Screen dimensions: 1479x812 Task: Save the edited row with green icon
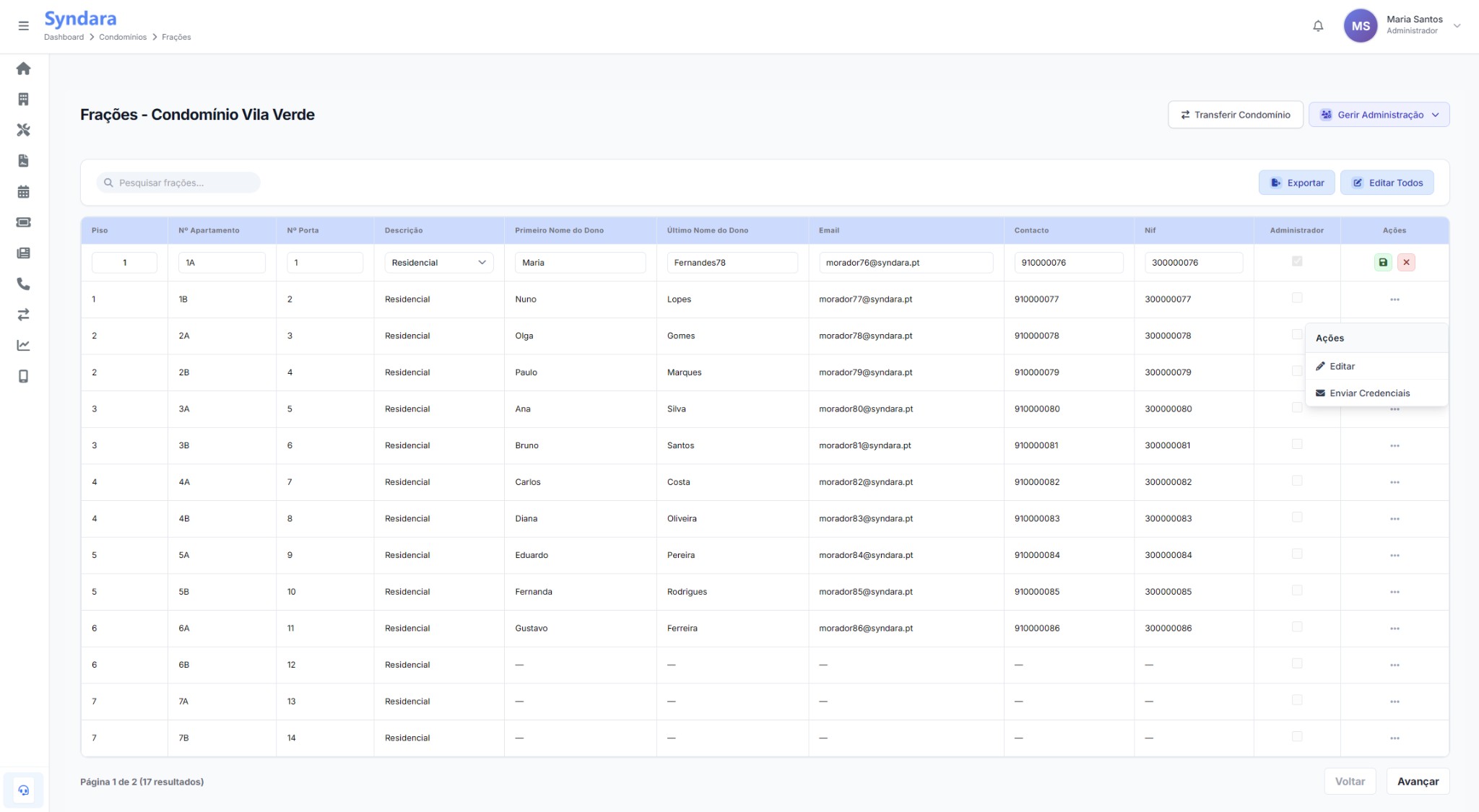click(1383, 262)
